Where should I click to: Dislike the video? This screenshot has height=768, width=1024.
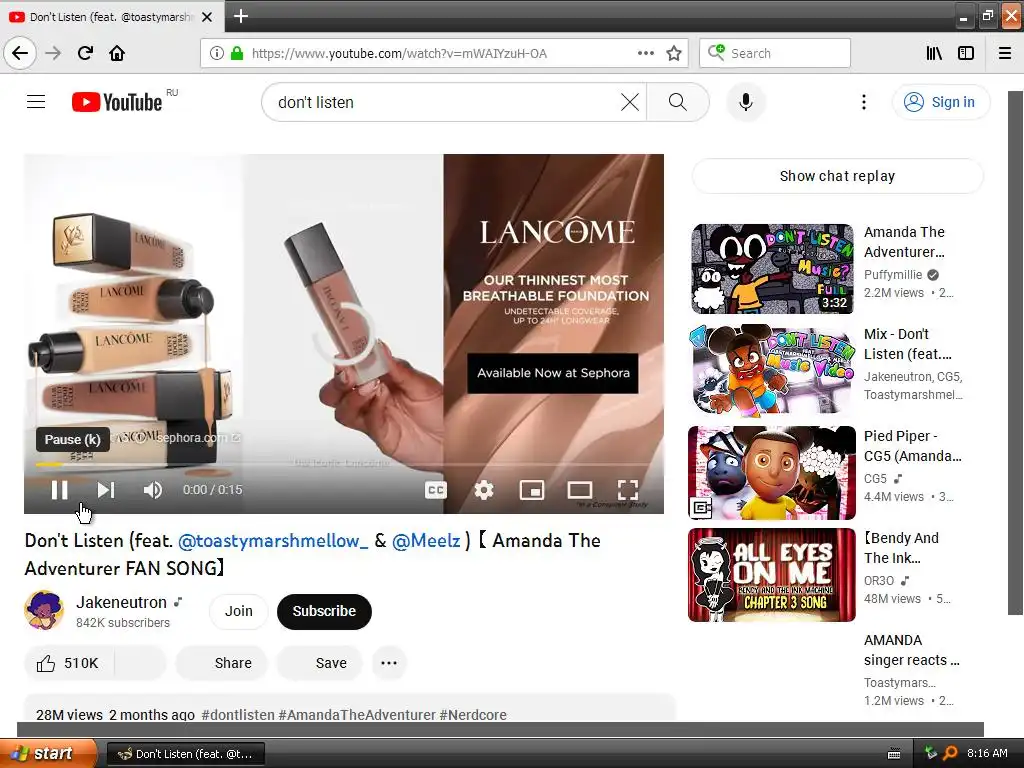pos(140,663)
